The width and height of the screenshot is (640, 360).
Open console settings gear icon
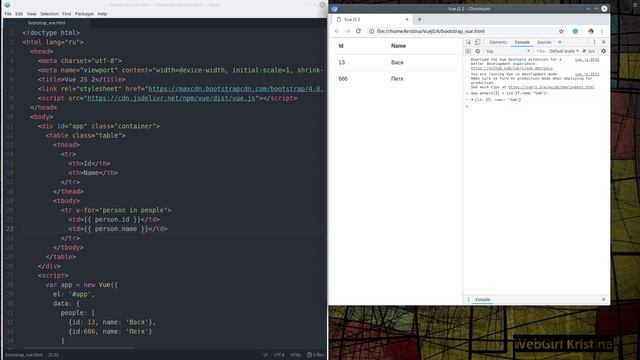[604, 51]
